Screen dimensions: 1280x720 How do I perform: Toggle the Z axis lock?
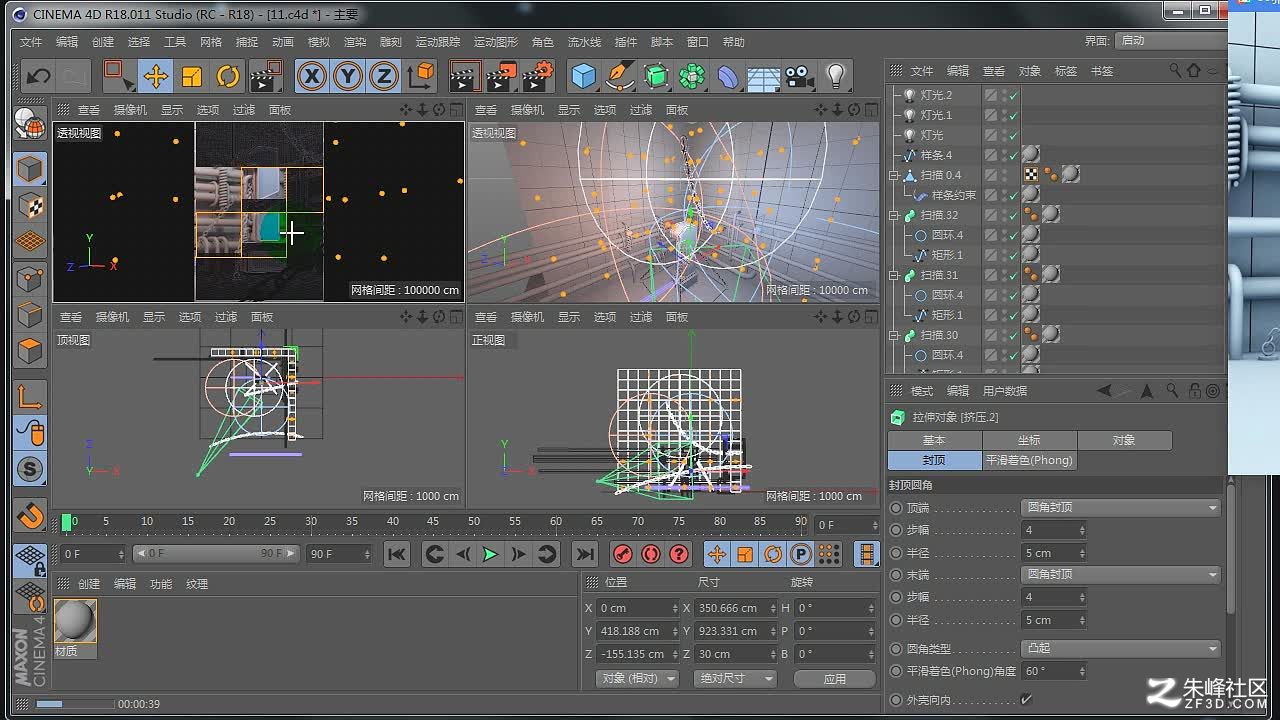384,76
